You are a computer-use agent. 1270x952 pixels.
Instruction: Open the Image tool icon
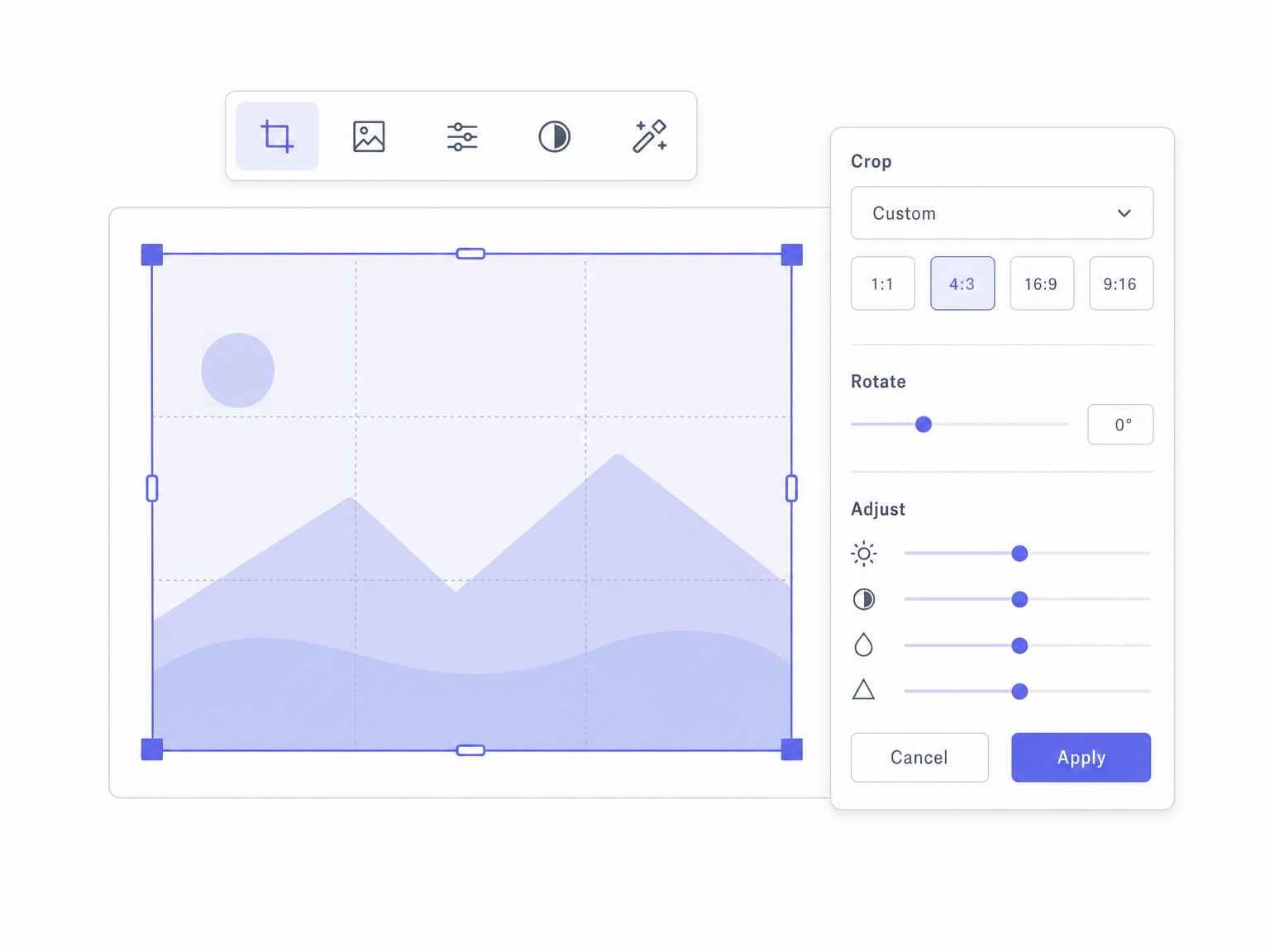tap(369, 136)
